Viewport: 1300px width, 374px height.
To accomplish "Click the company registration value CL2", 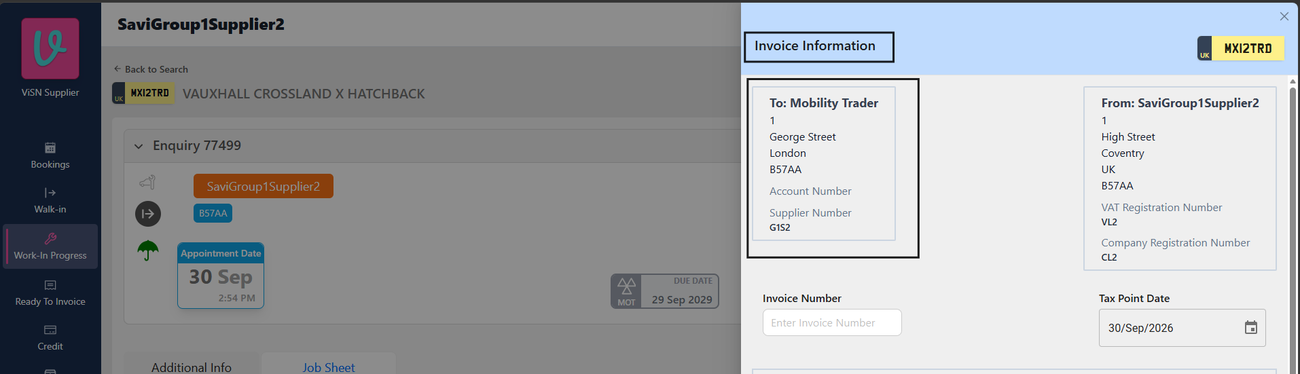I will click(1109, 257).
